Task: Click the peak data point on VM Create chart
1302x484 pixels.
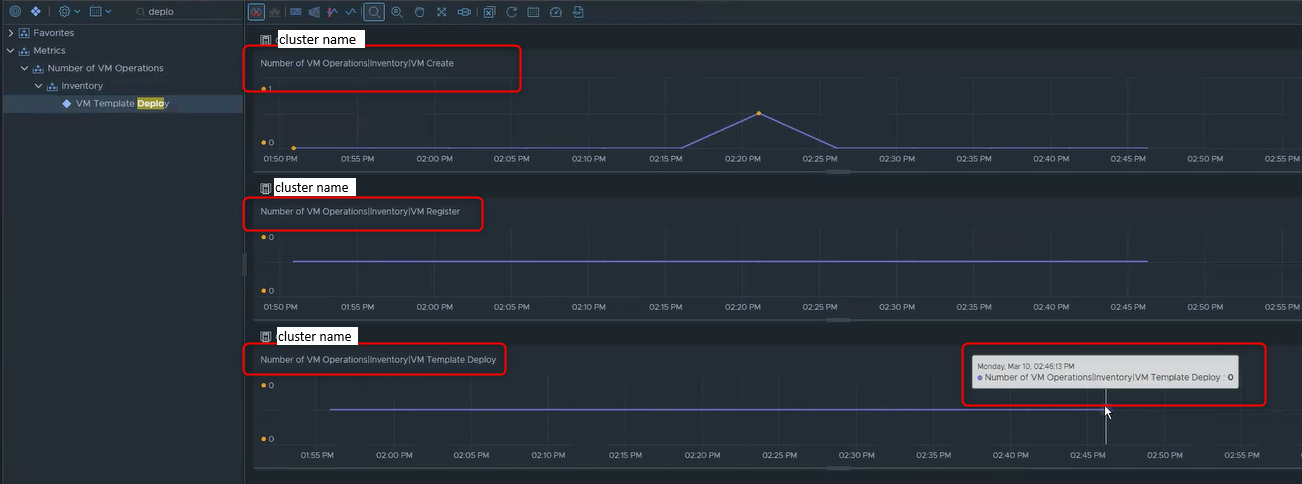Action: point(759,113)
